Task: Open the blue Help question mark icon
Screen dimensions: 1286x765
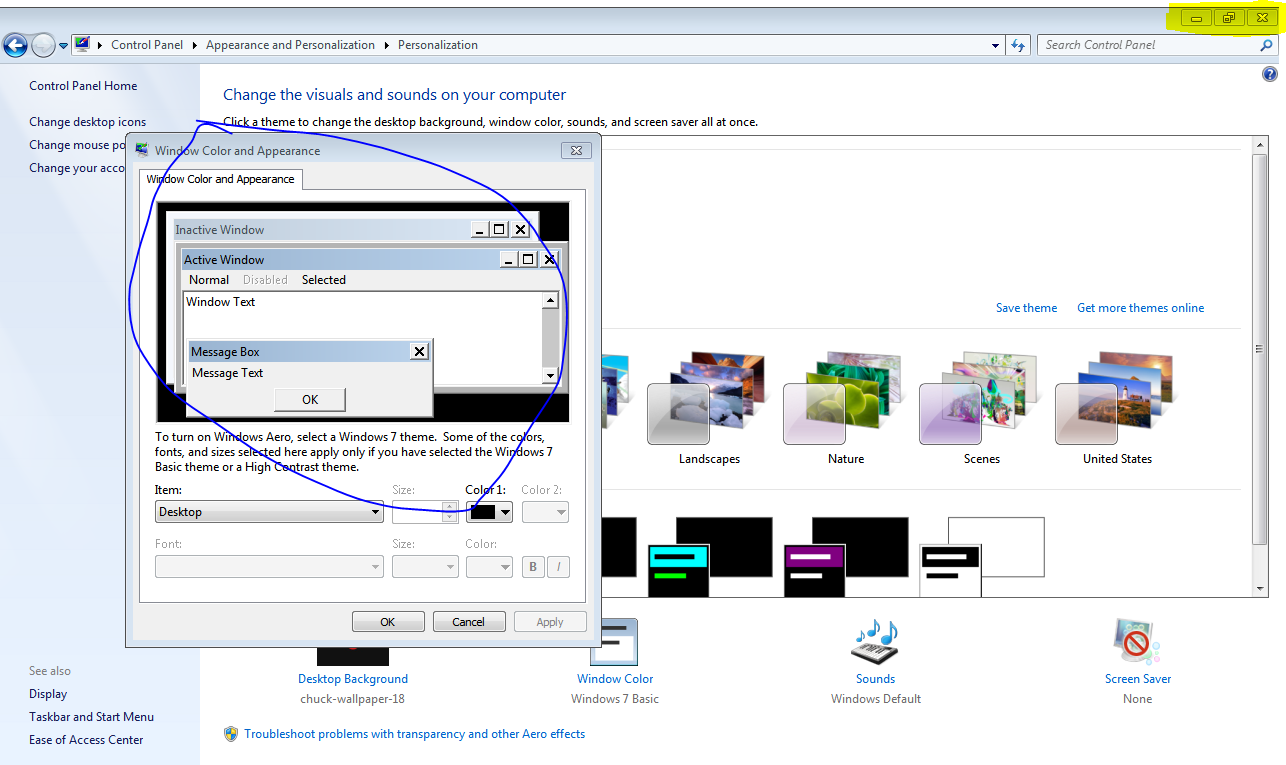Action: pyautogui.click(x=1270, y=74)
